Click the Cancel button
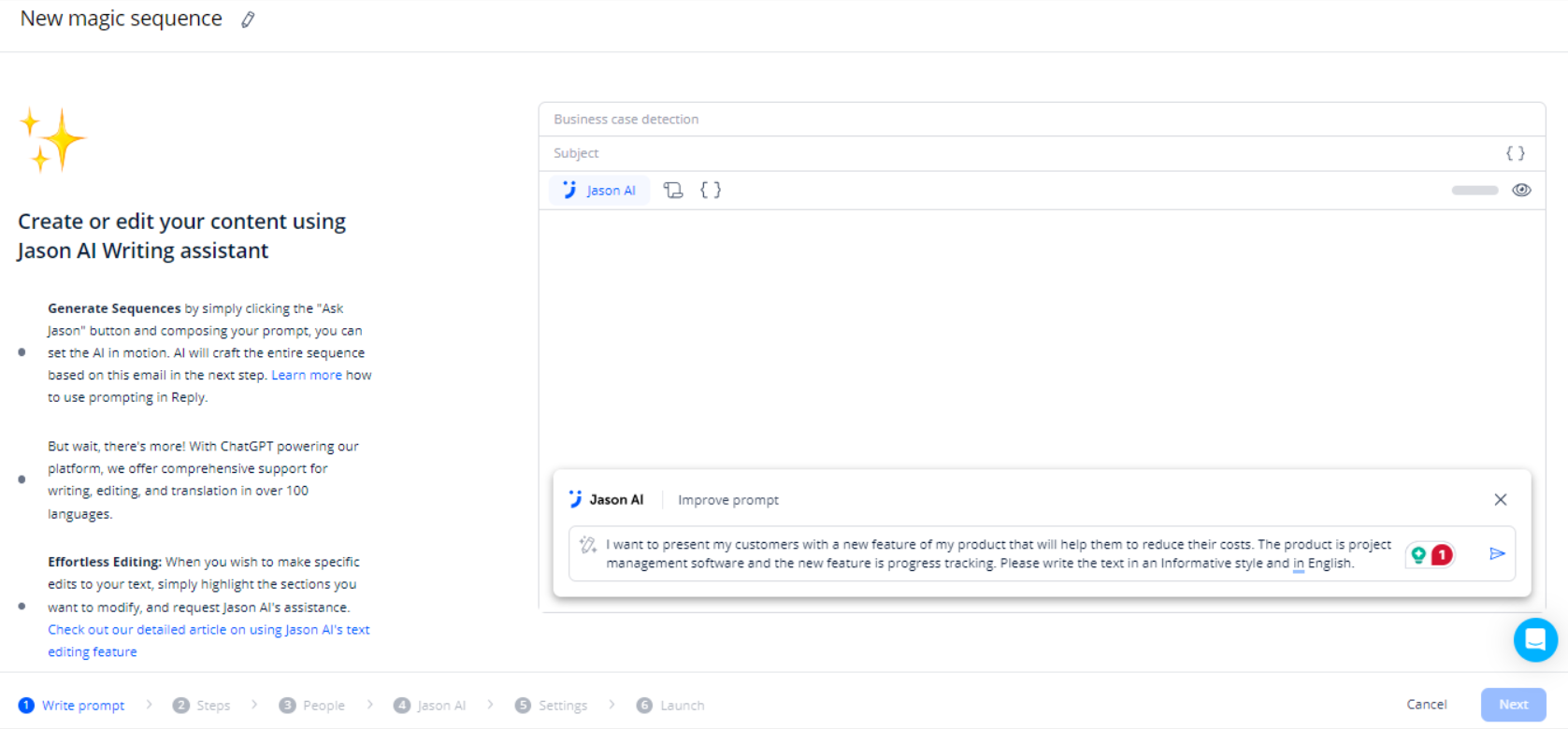The height and width of the screenshot is (729, 1568). (x=1426, y=705)
